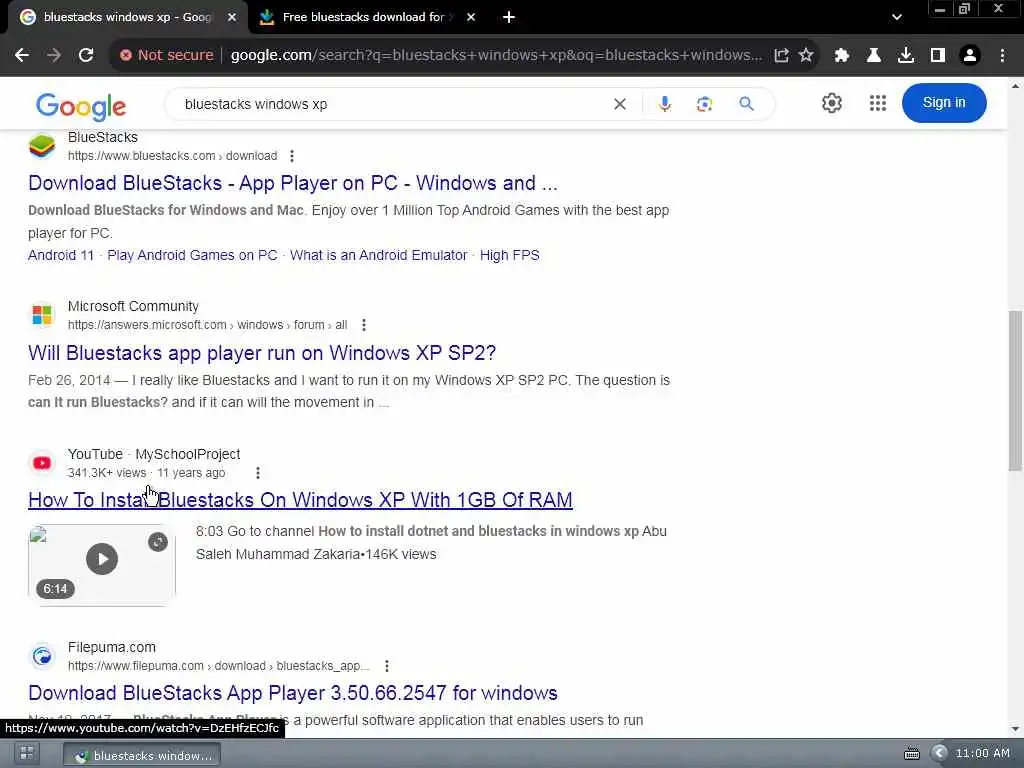Viewport: 1024px width, 768px height.
Task: Close the Free bluestacks download tab
Action: [x=471, y=18]
